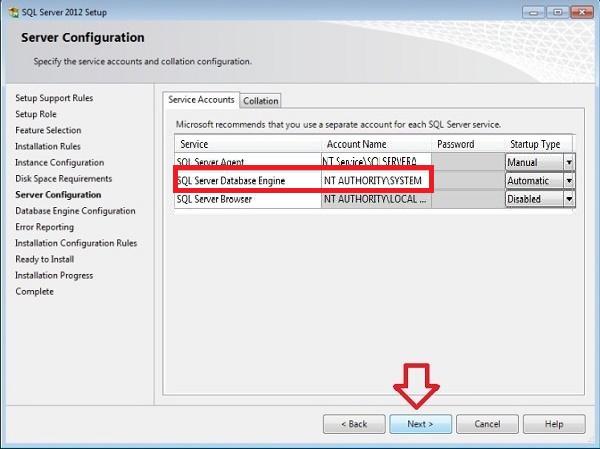Select the SQL Server Browser service row

coord(246,199)
